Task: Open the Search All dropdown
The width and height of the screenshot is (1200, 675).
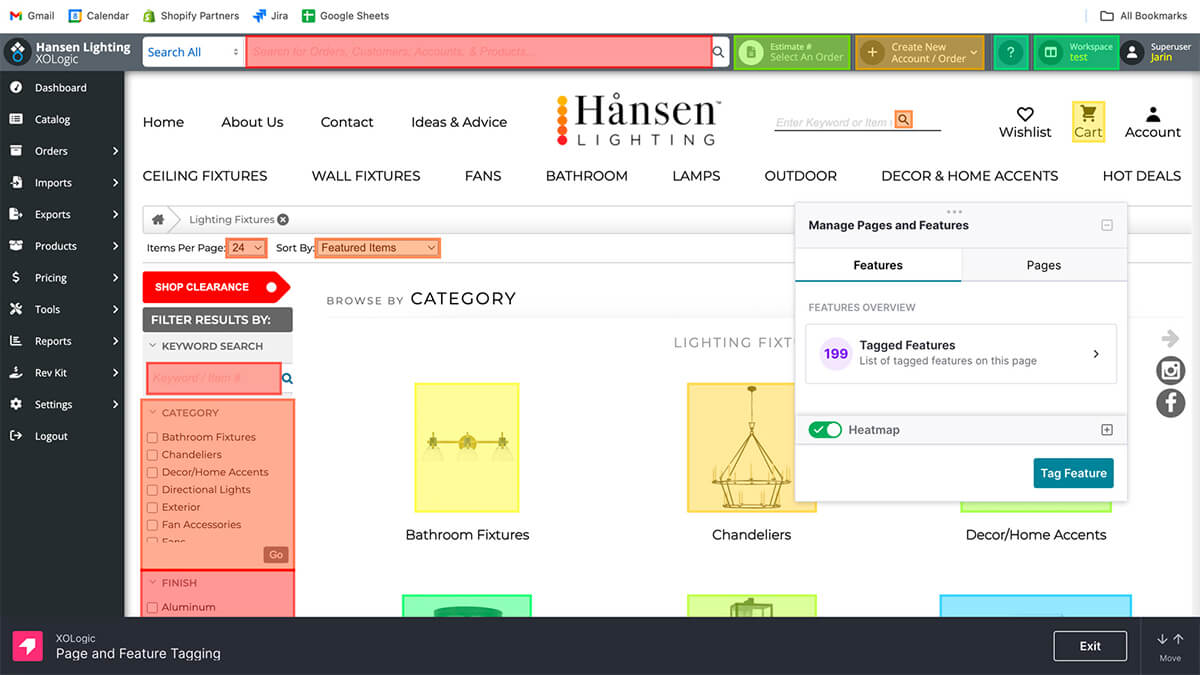Action: 194,53
